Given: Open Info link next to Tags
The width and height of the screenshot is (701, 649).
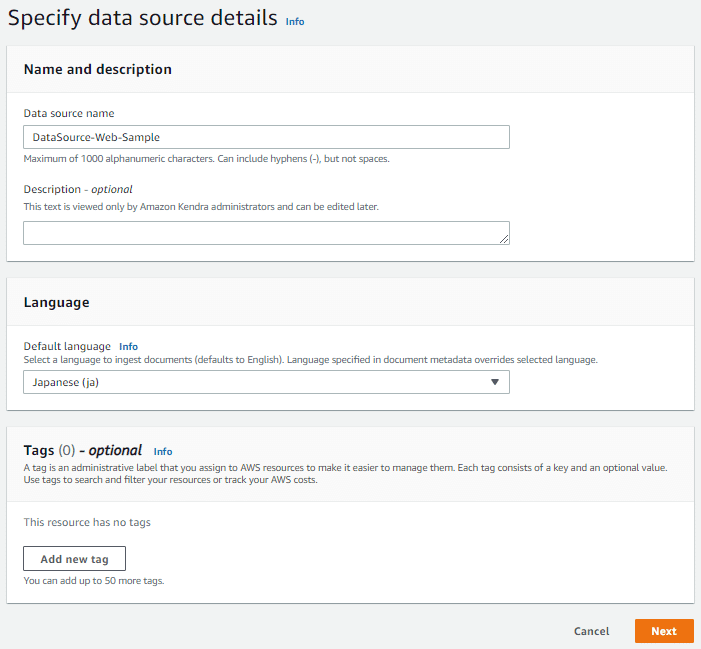Looking at the screenshot, I should (x=163, y=451).
